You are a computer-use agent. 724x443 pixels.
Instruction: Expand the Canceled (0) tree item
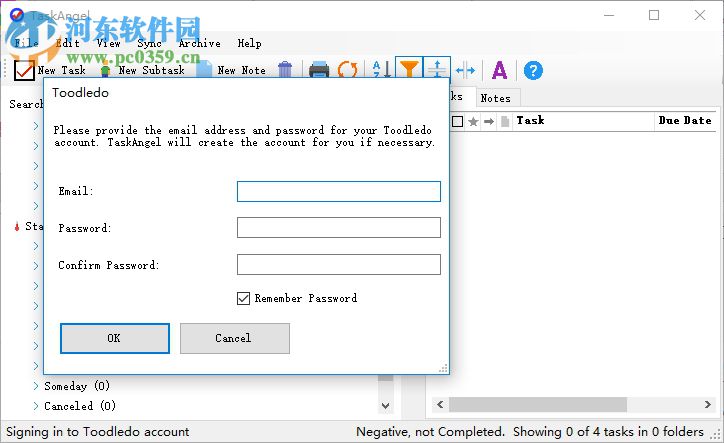click(x=36, y=406)
